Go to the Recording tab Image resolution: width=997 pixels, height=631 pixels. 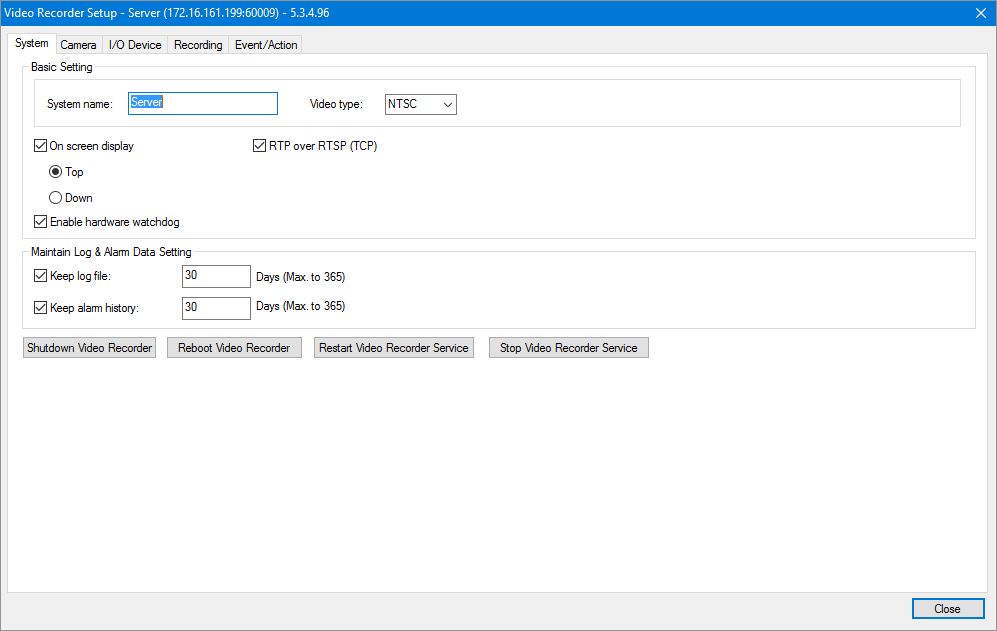[x=198, y=45]
